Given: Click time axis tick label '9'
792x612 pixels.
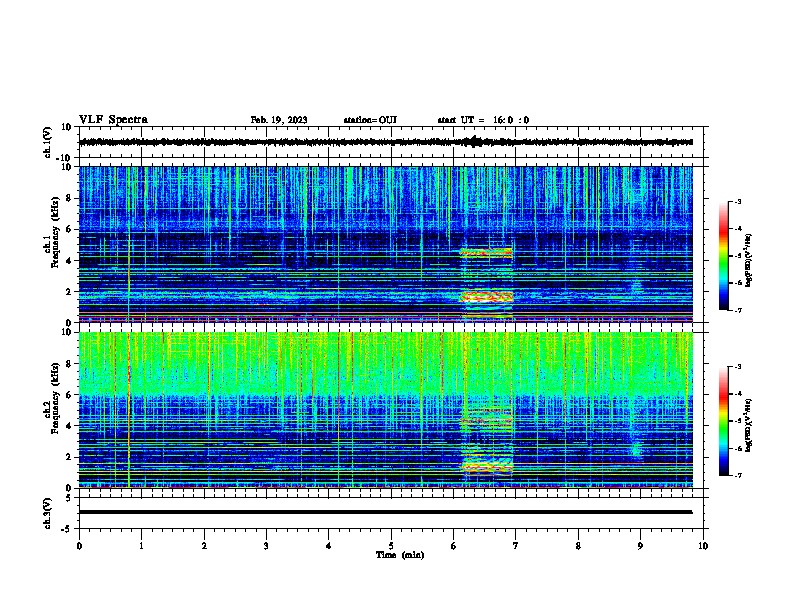Looking at the screenshot, I should click(x=640, y=546).
